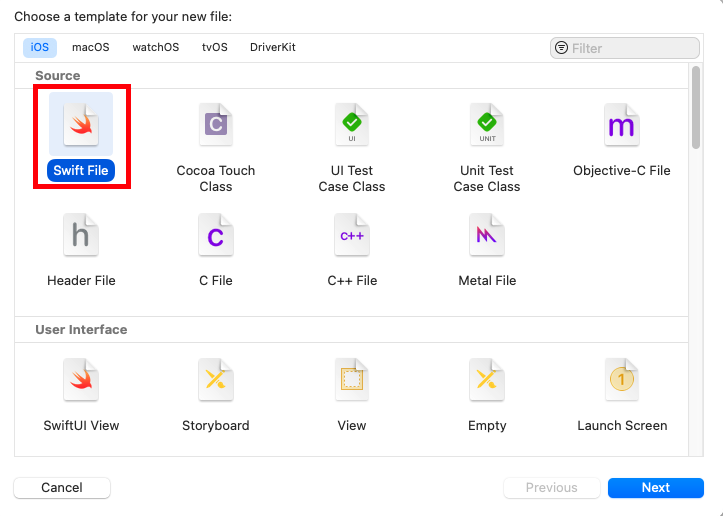Focus the Filter text field
Screen dimensions: 723x516
pyautogui.click(x=625, y=48)
